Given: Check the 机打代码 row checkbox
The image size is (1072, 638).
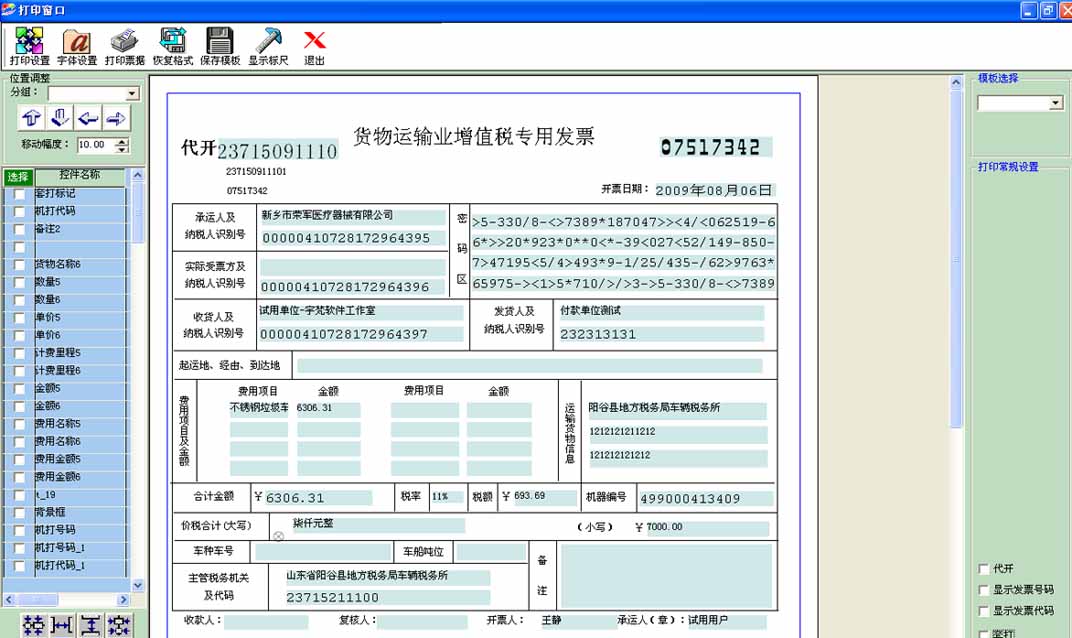Looking at the screenshot, I should 19,212.
